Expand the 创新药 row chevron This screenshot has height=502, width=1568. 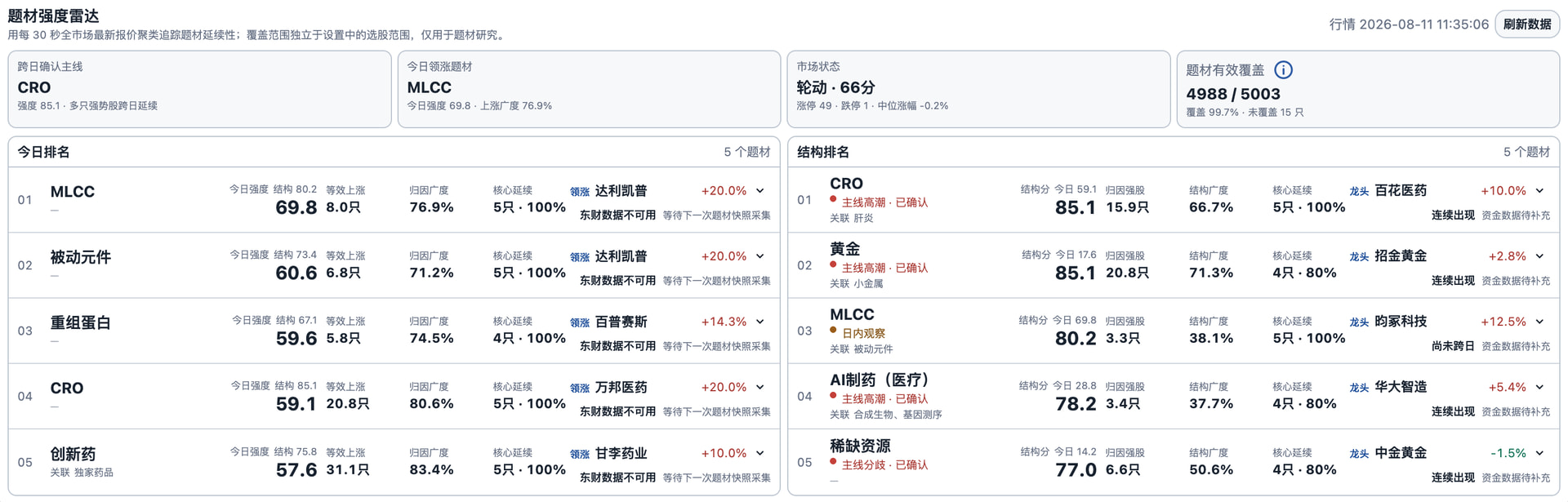pos(760,453)
